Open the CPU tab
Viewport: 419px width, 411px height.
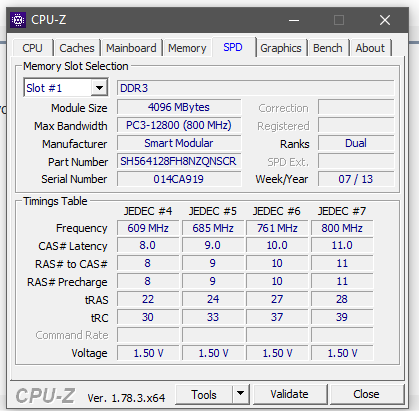point(32,48)
